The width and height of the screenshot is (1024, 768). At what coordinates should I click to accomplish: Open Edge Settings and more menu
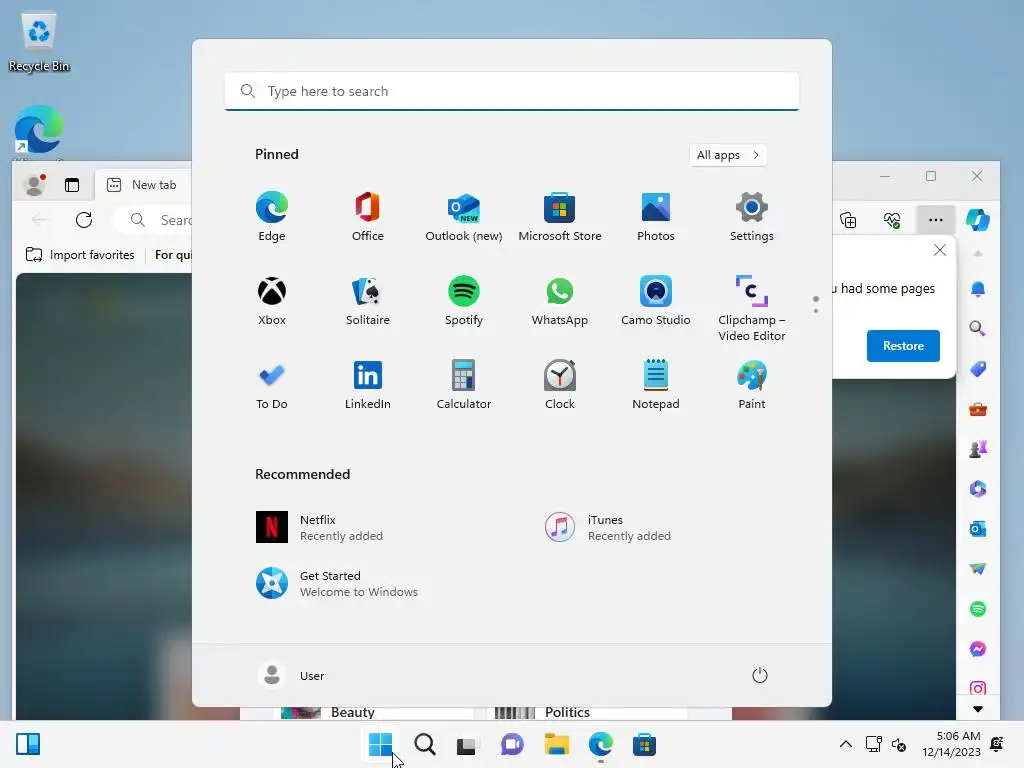pyautogui.click(x=936, y=220)
